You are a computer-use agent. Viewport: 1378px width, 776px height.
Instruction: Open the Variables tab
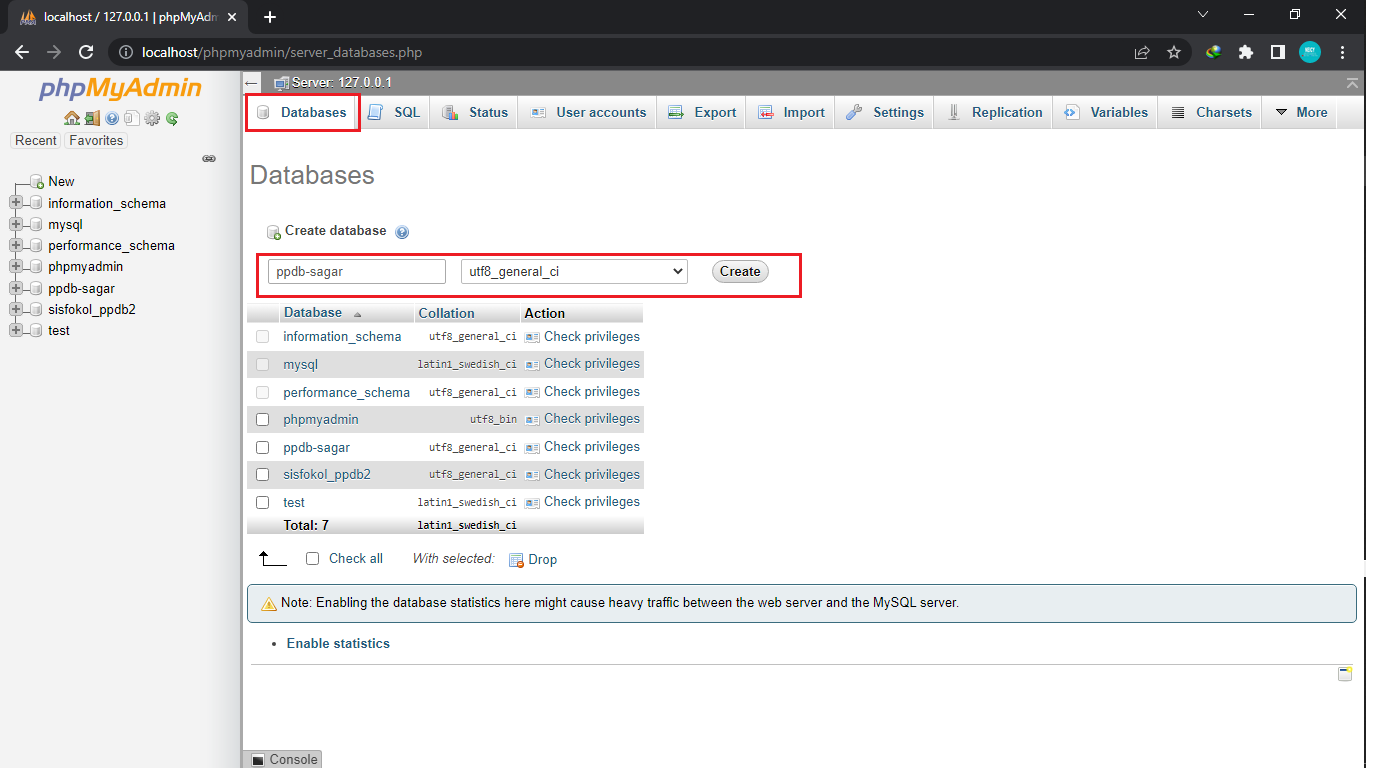[x=1106, y=113]
